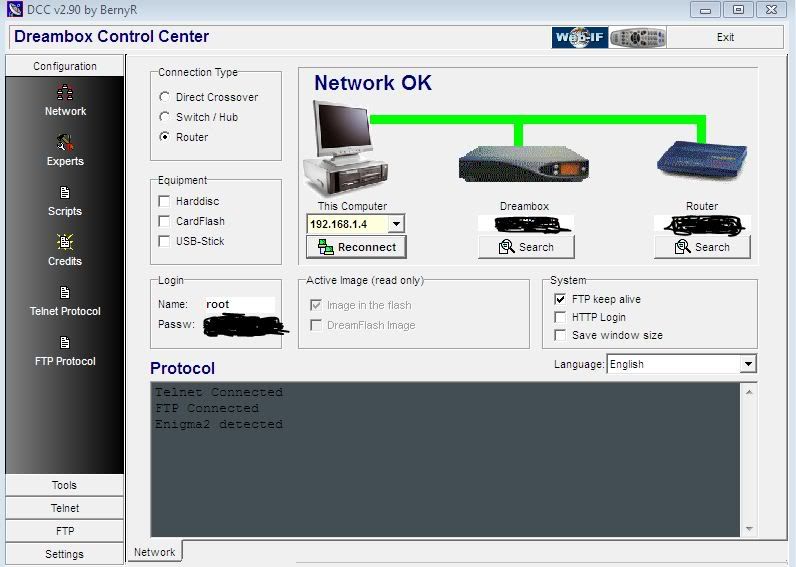
Task: Click the login Name field with root
Action: point(239,304)
